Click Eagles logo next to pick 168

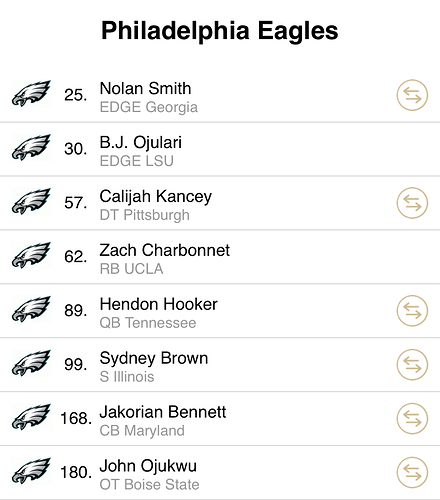[31, 417]
